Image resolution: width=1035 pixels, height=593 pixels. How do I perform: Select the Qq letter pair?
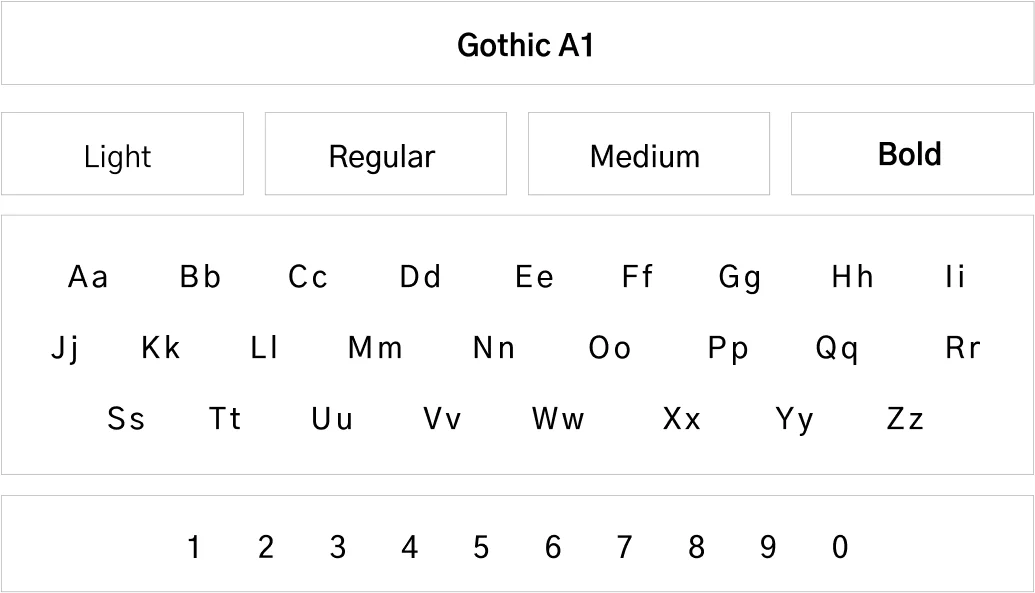pyautogui.click(x=837, y=349)
